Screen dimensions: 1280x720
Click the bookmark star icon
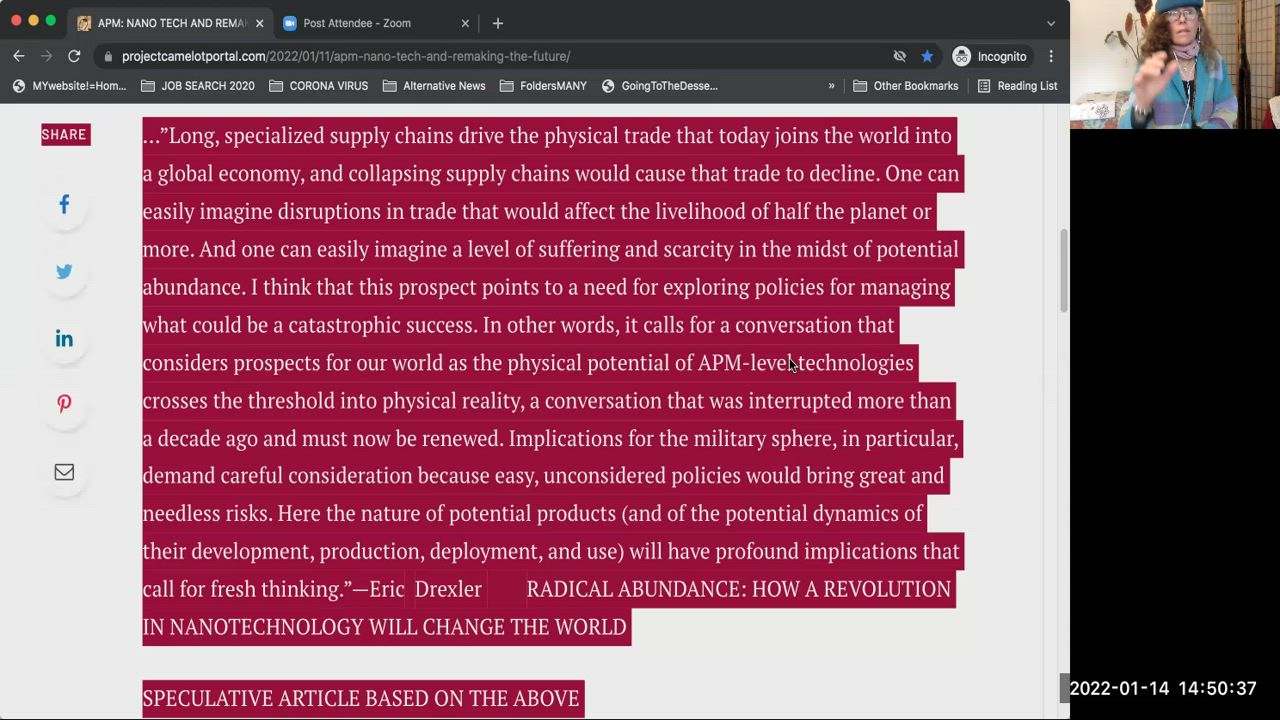click(x=927, y=57)
